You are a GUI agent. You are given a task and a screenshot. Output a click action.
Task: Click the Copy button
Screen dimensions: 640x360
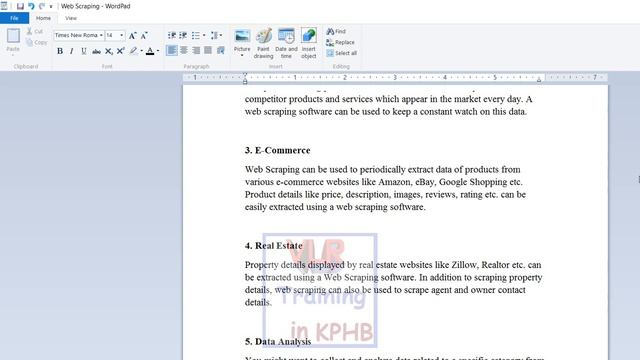(x=36, y=42)
